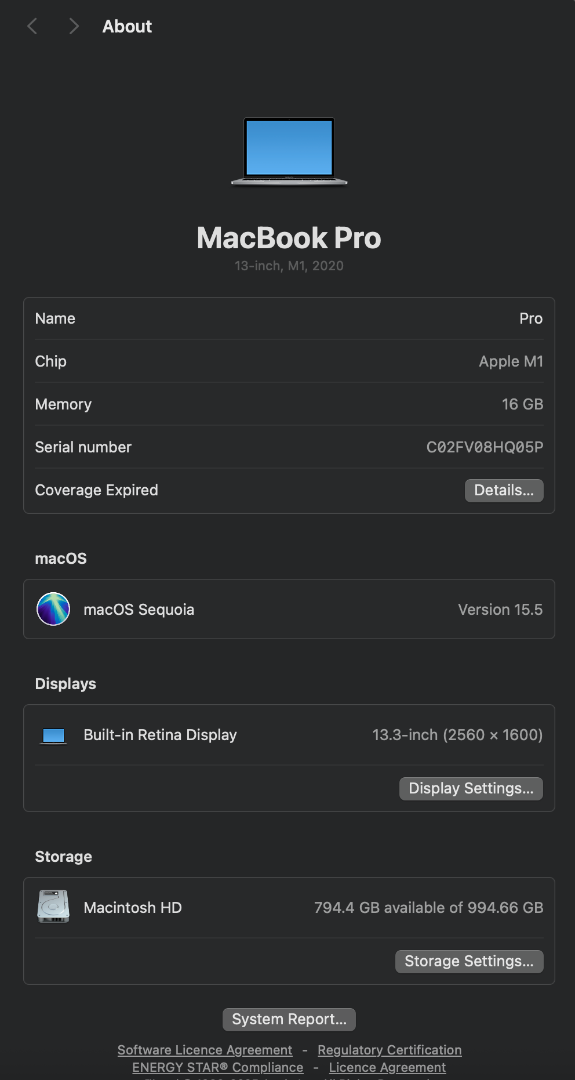The height and width of the screenshot is (1080, 575).
Task: Click the macOS Sequoia version row
Action: (289, 609)
